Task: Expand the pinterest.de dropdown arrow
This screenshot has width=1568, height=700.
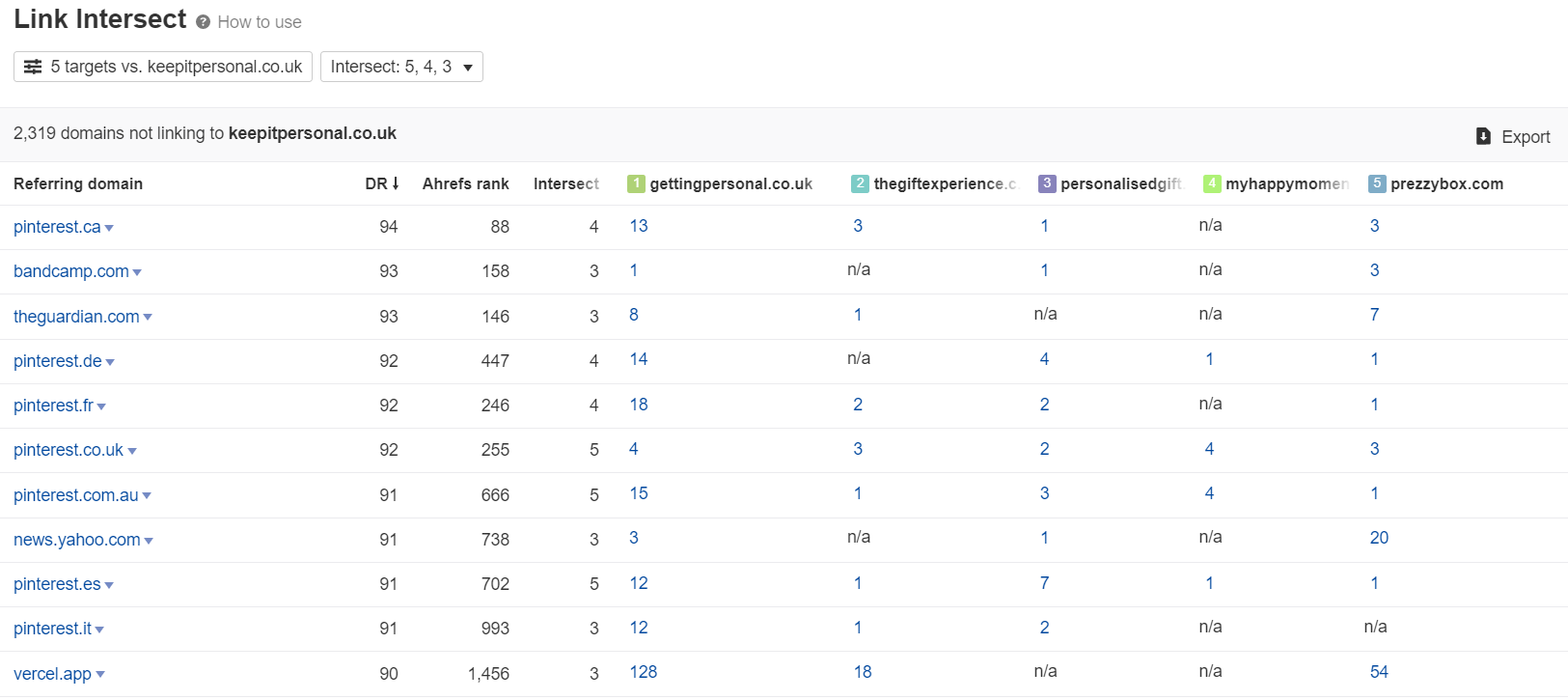Action: click(x=110, y=362)
